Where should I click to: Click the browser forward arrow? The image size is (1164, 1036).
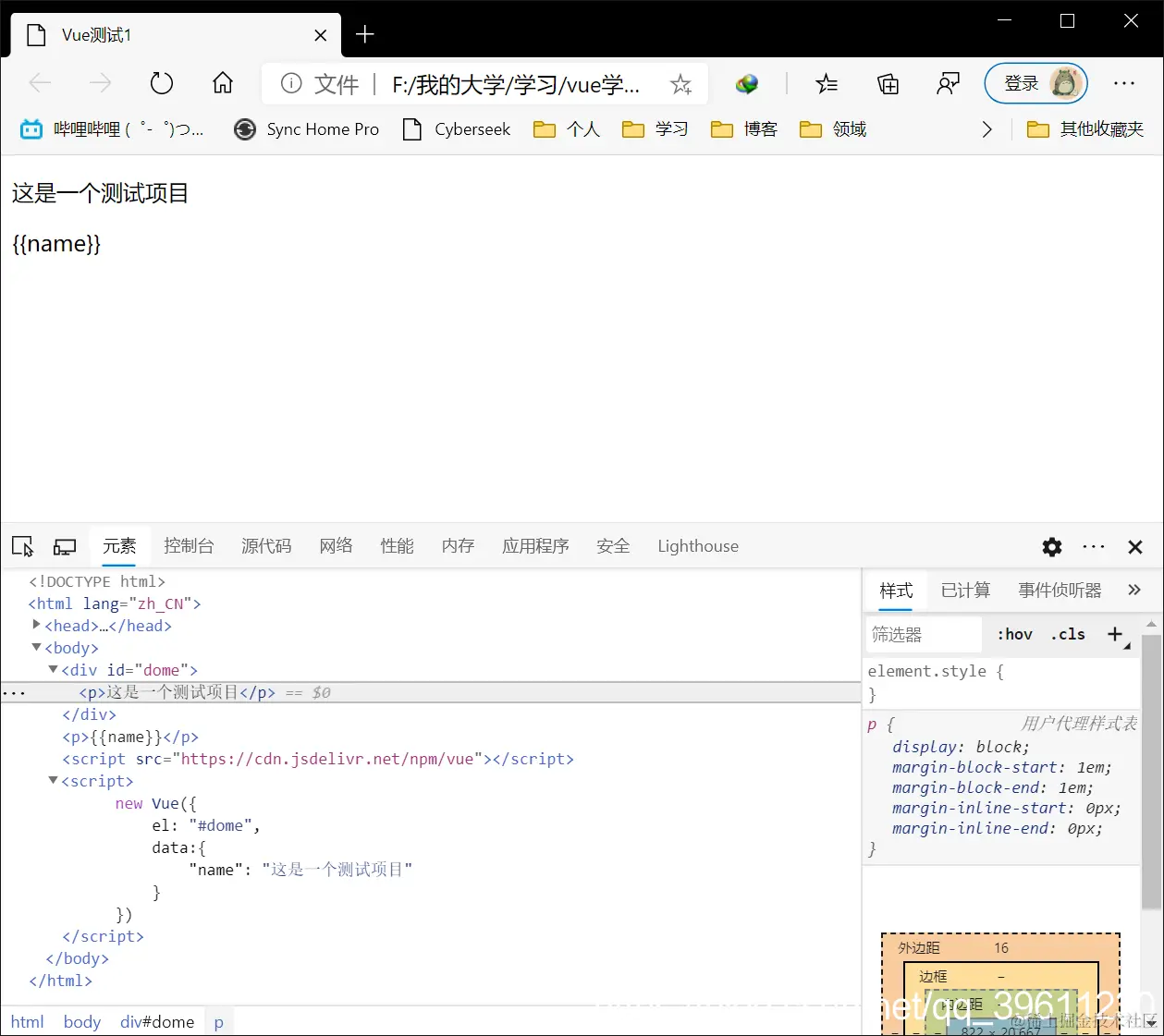[x=100, y=84]
